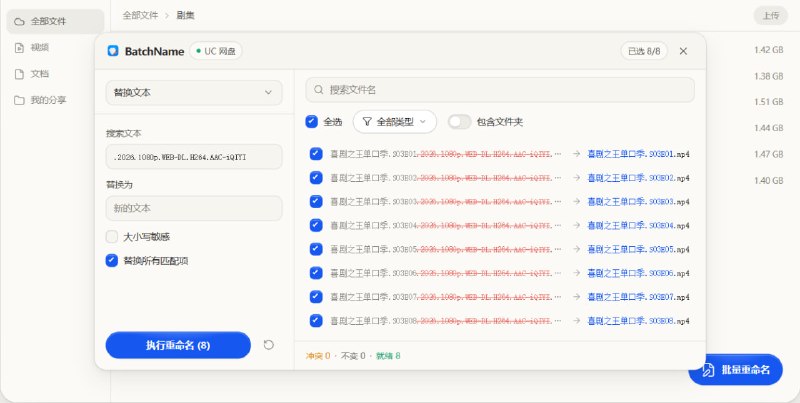The height and width of the screenshot is (403, 800).
Task: Click the 批量重命名 floating button
Action: tap(735, 370)
